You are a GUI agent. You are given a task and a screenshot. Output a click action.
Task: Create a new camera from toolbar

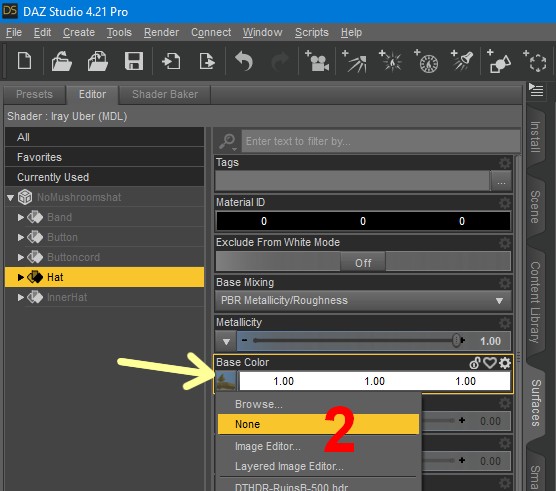(317, 61)
